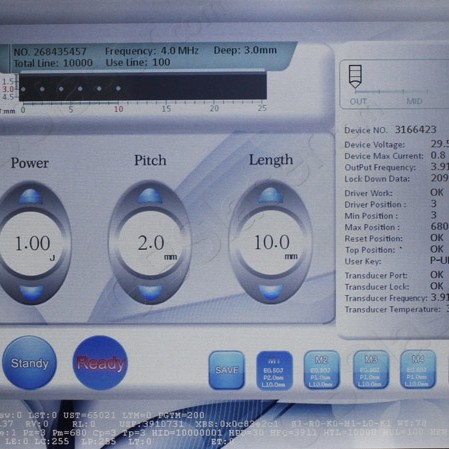Click the Device NO. 3166423 value
The width and height of the screenshot is (449, 449).
416,129
